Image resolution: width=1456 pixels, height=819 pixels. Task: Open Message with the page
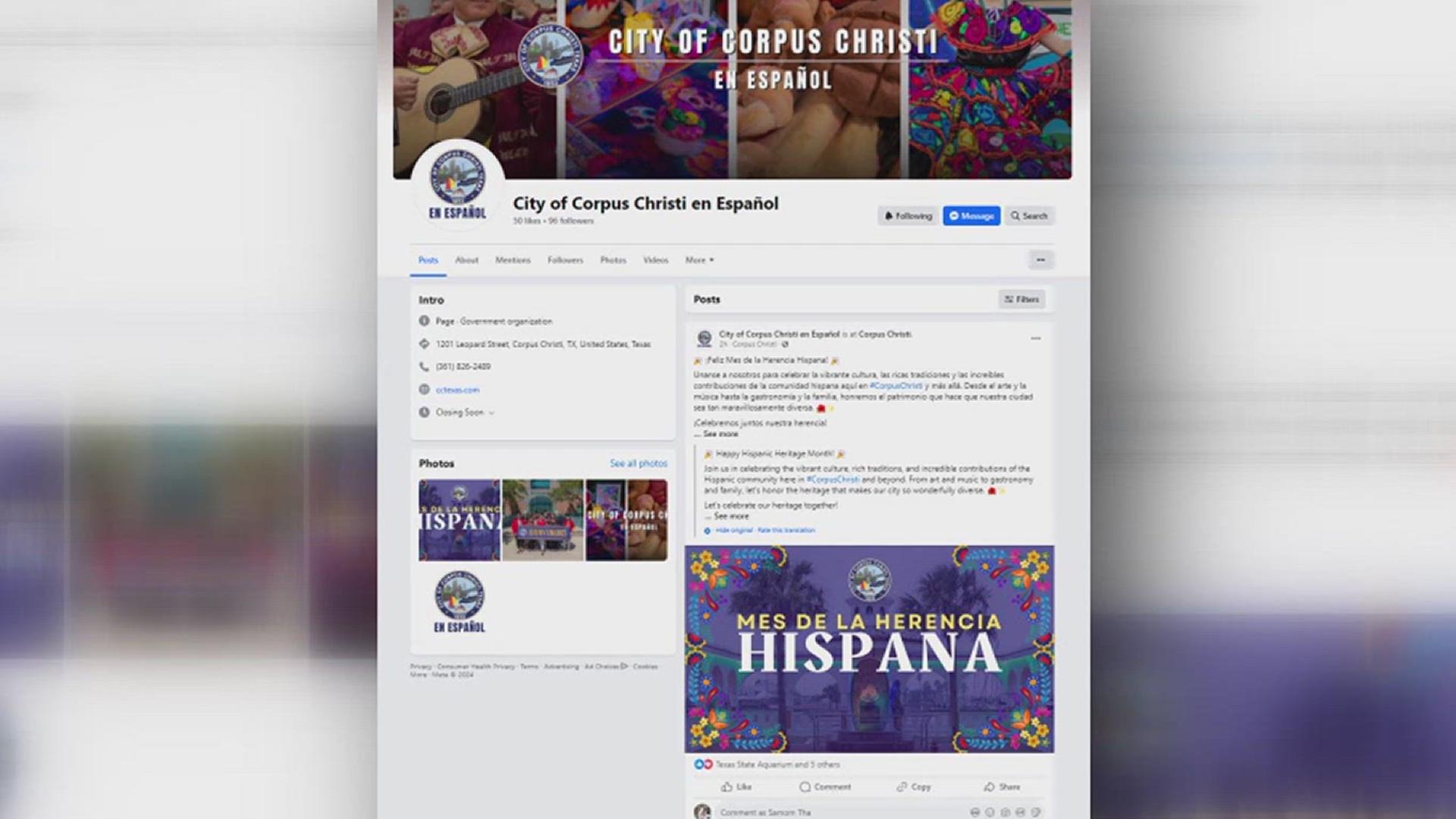coord(971,216)
